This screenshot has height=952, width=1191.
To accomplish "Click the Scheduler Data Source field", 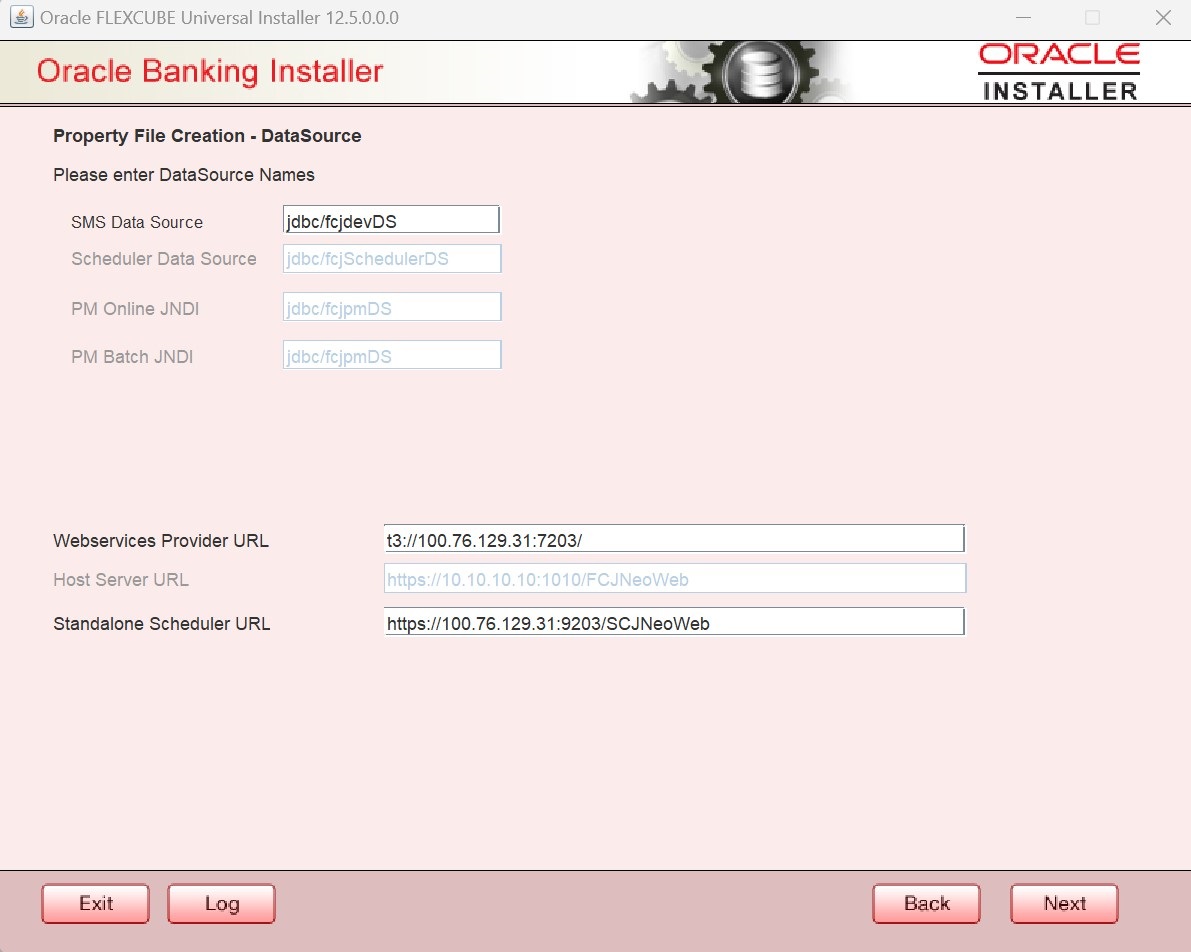I will [x=392, y=258].
